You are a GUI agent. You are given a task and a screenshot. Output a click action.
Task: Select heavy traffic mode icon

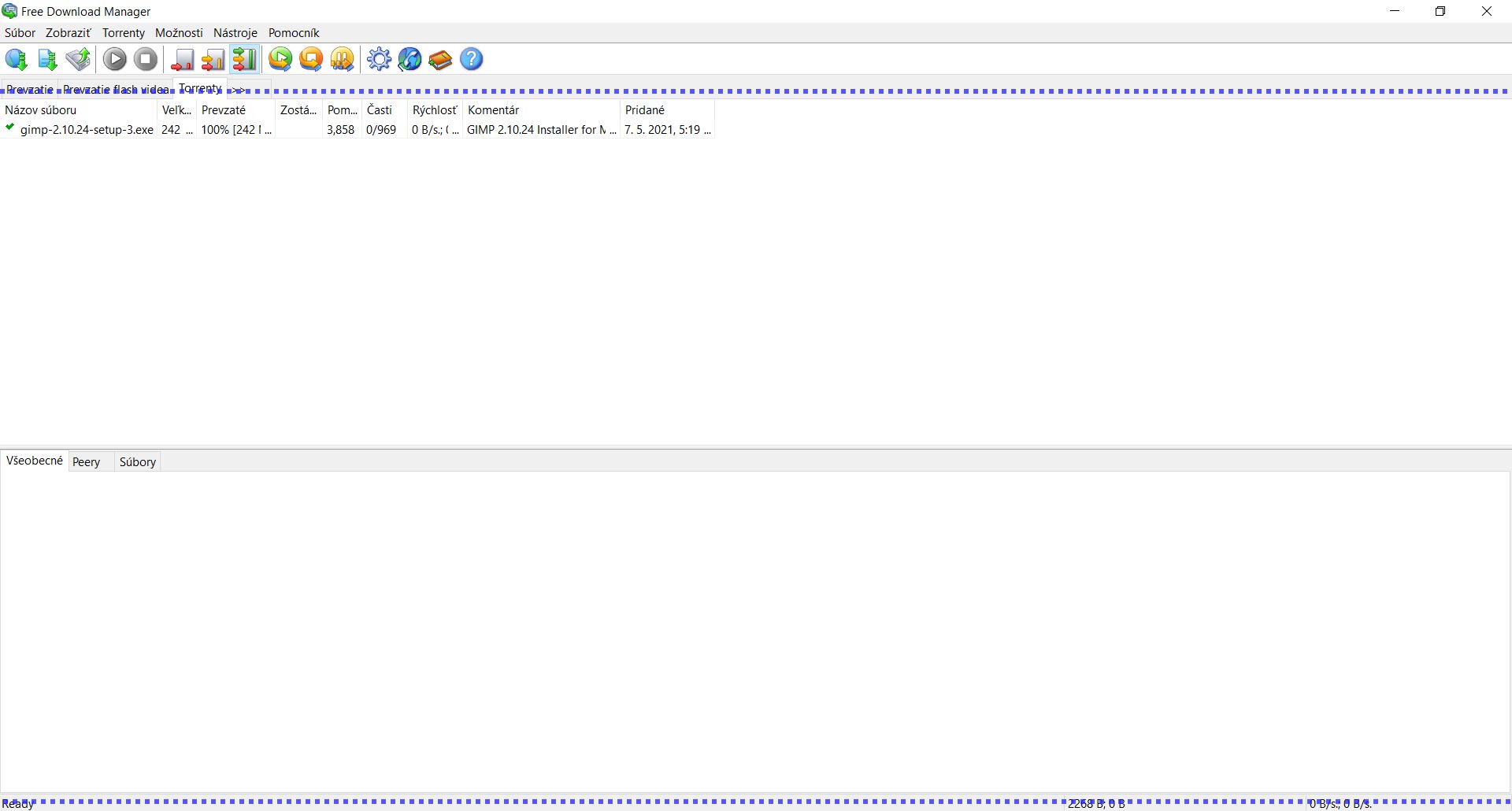[244, 59]
